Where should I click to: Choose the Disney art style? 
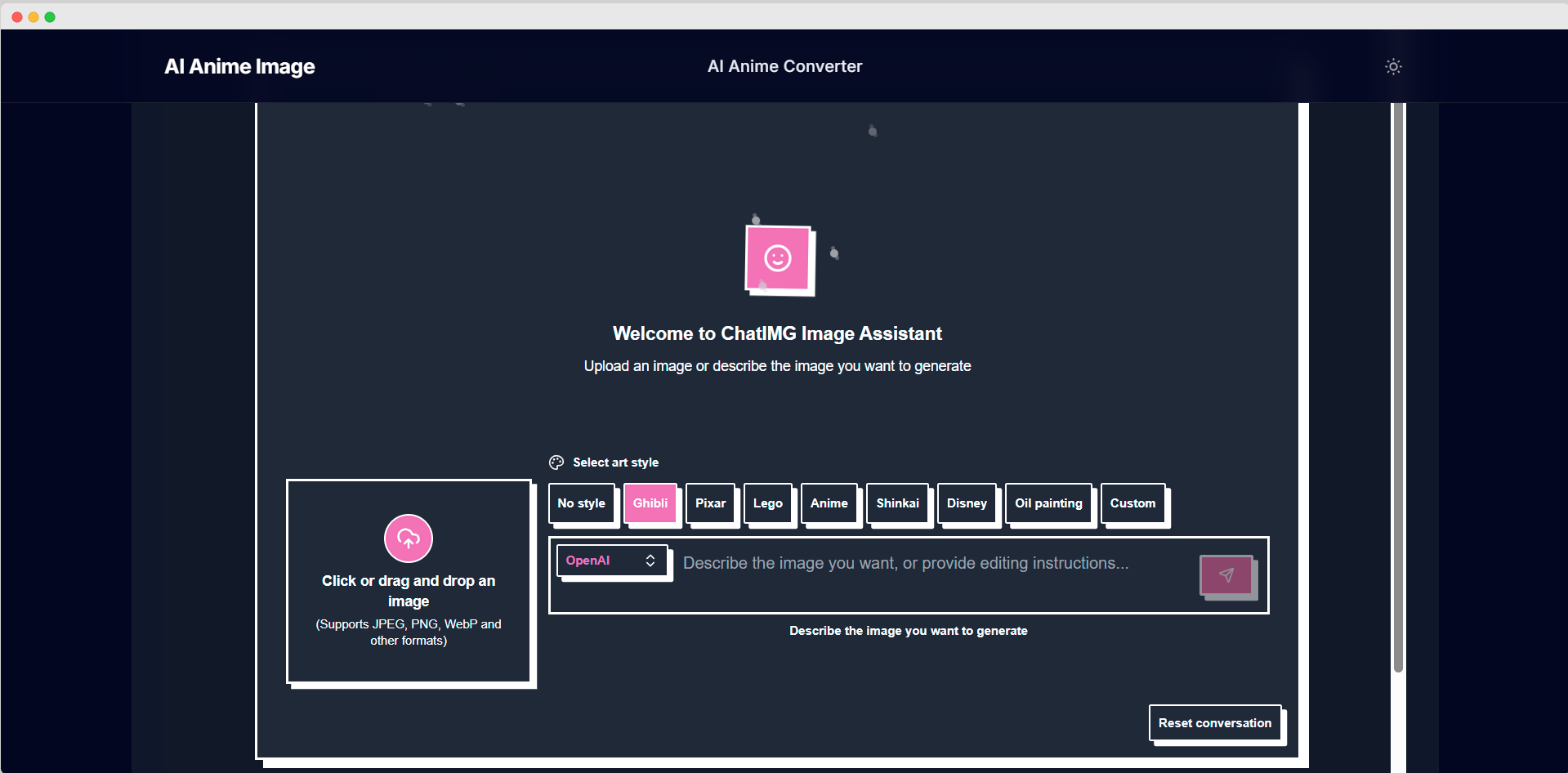click(967, 503)
